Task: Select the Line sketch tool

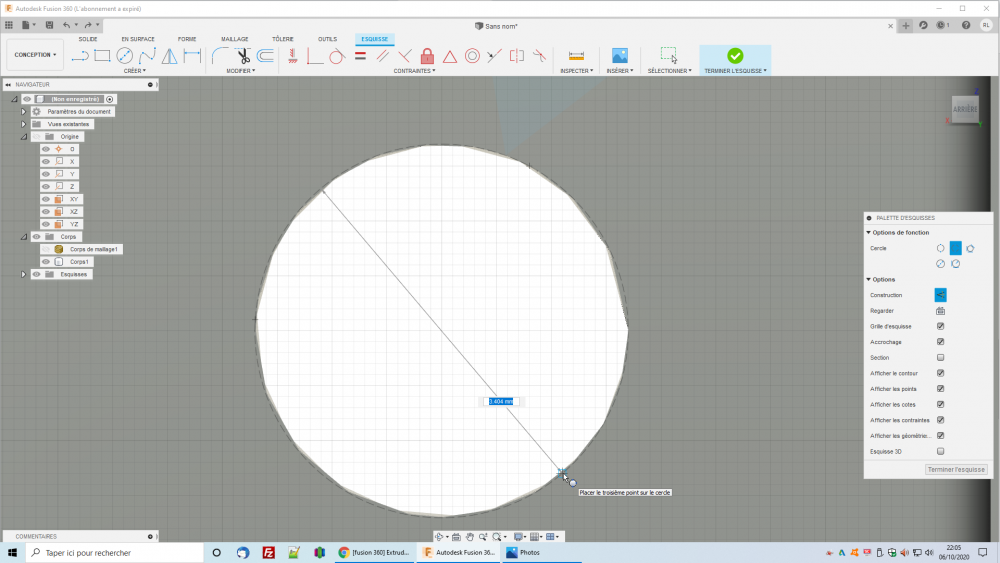Action: point(80,56)
